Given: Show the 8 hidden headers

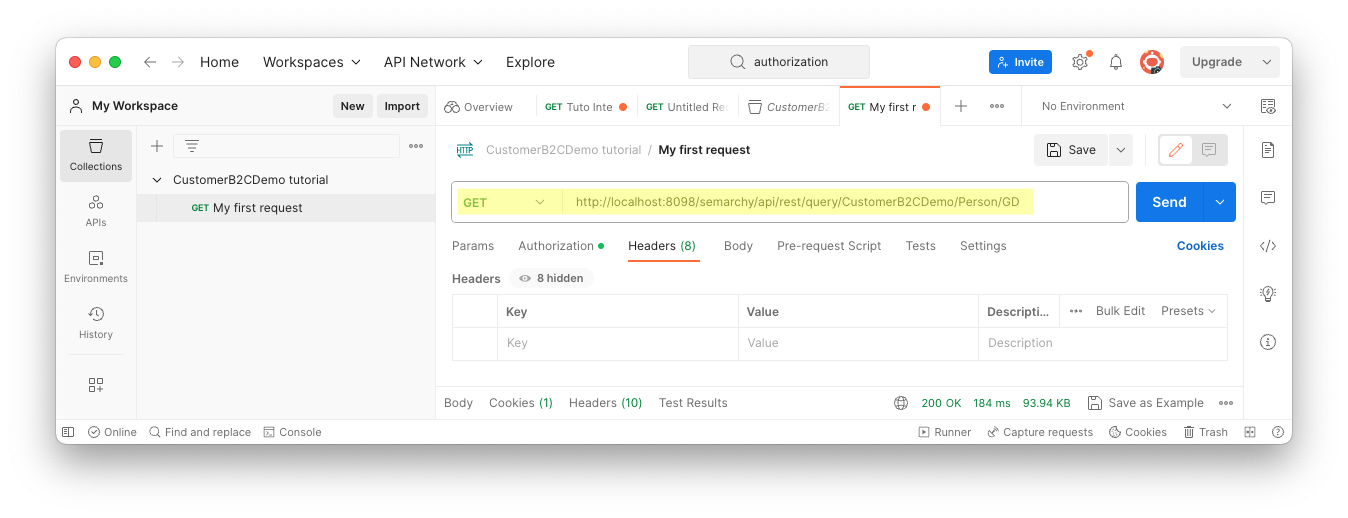Looking at the screenshot, I should tap(551, 278).
